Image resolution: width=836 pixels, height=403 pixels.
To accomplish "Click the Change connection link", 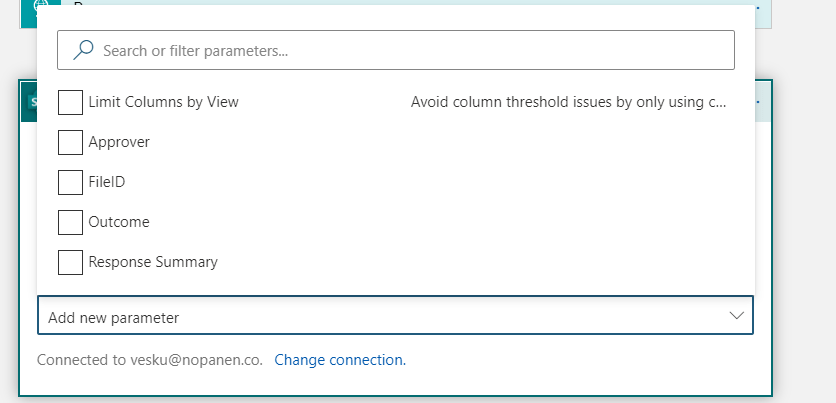I will click(x=340, y=360).
